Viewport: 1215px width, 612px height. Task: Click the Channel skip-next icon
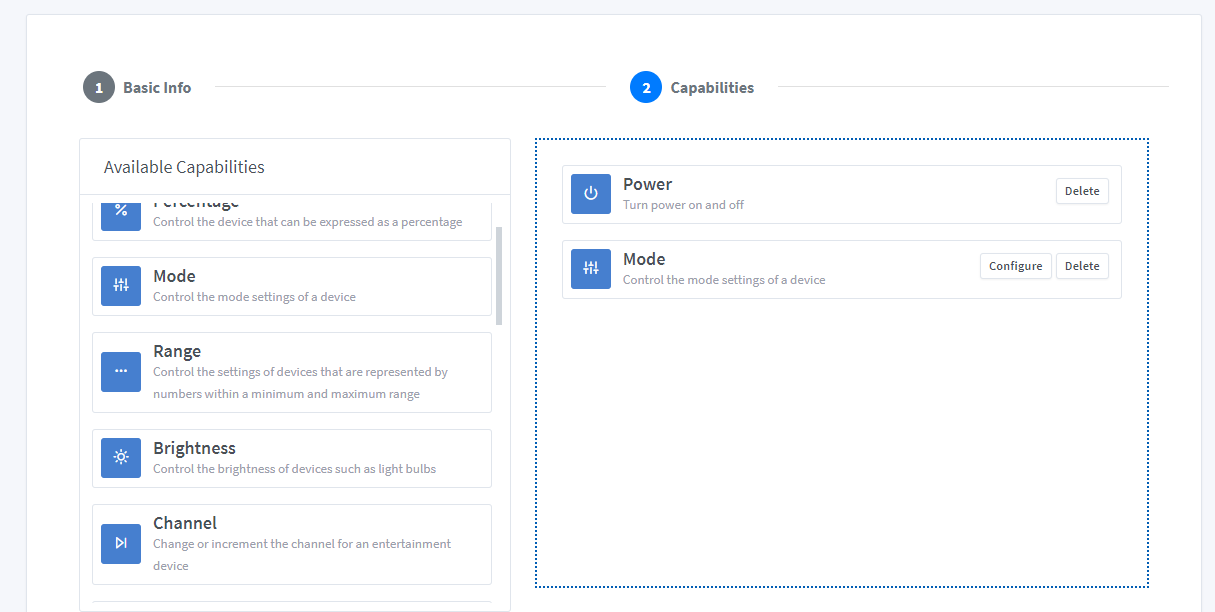121,543
